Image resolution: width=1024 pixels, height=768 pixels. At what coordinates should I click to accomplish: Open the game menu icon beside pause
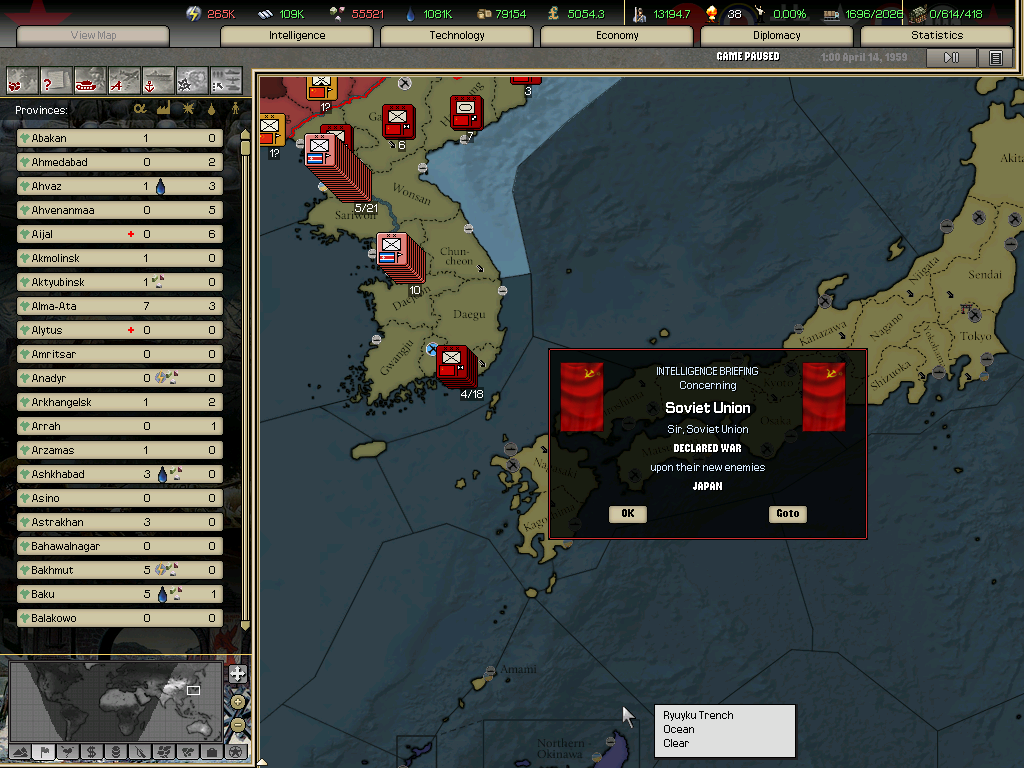click(x=995, y=58)
